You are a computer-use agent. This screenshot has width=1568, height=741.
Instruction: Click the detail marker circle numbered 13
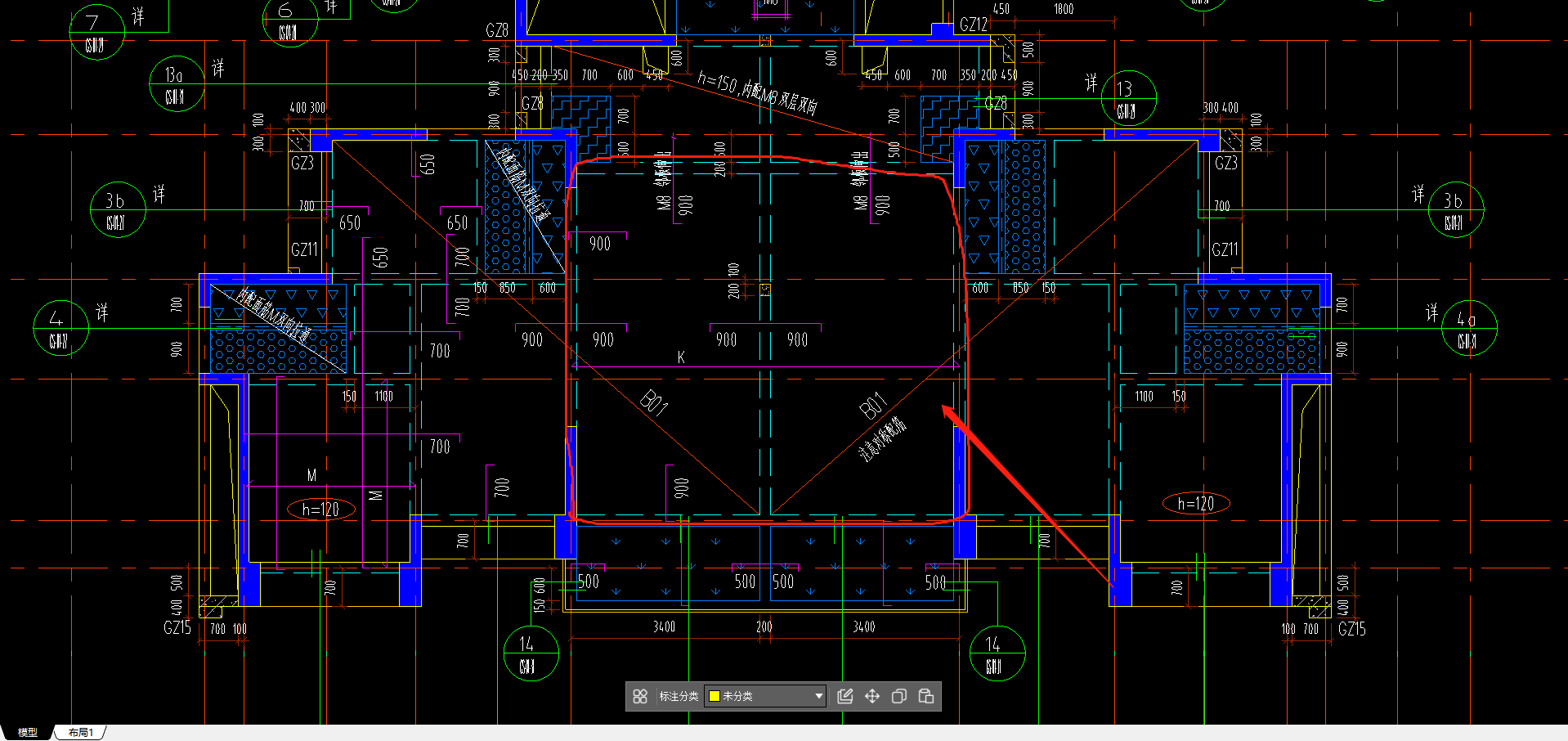1128,98
